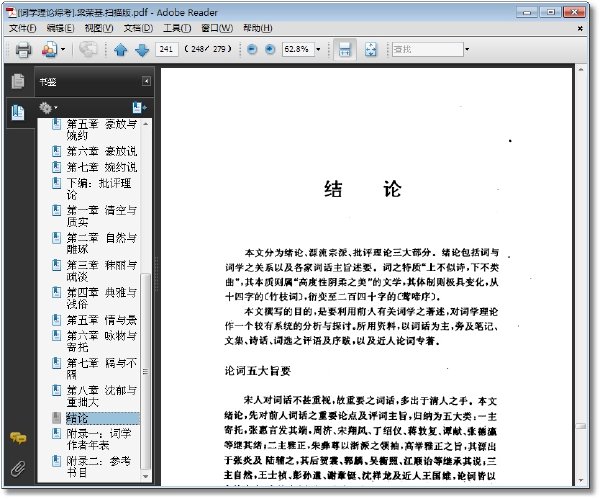Click the page number field showing 241
Viewport: 600px width, 499px height.
click(166, 49)
